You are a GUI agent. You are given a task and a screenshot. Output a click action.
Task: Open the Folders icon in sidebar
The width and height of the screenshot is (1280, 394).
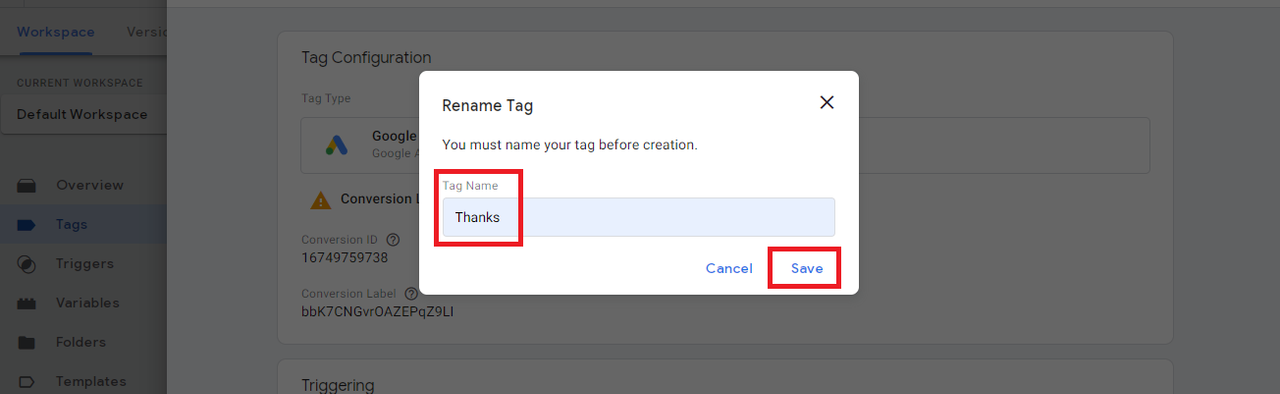27,342
